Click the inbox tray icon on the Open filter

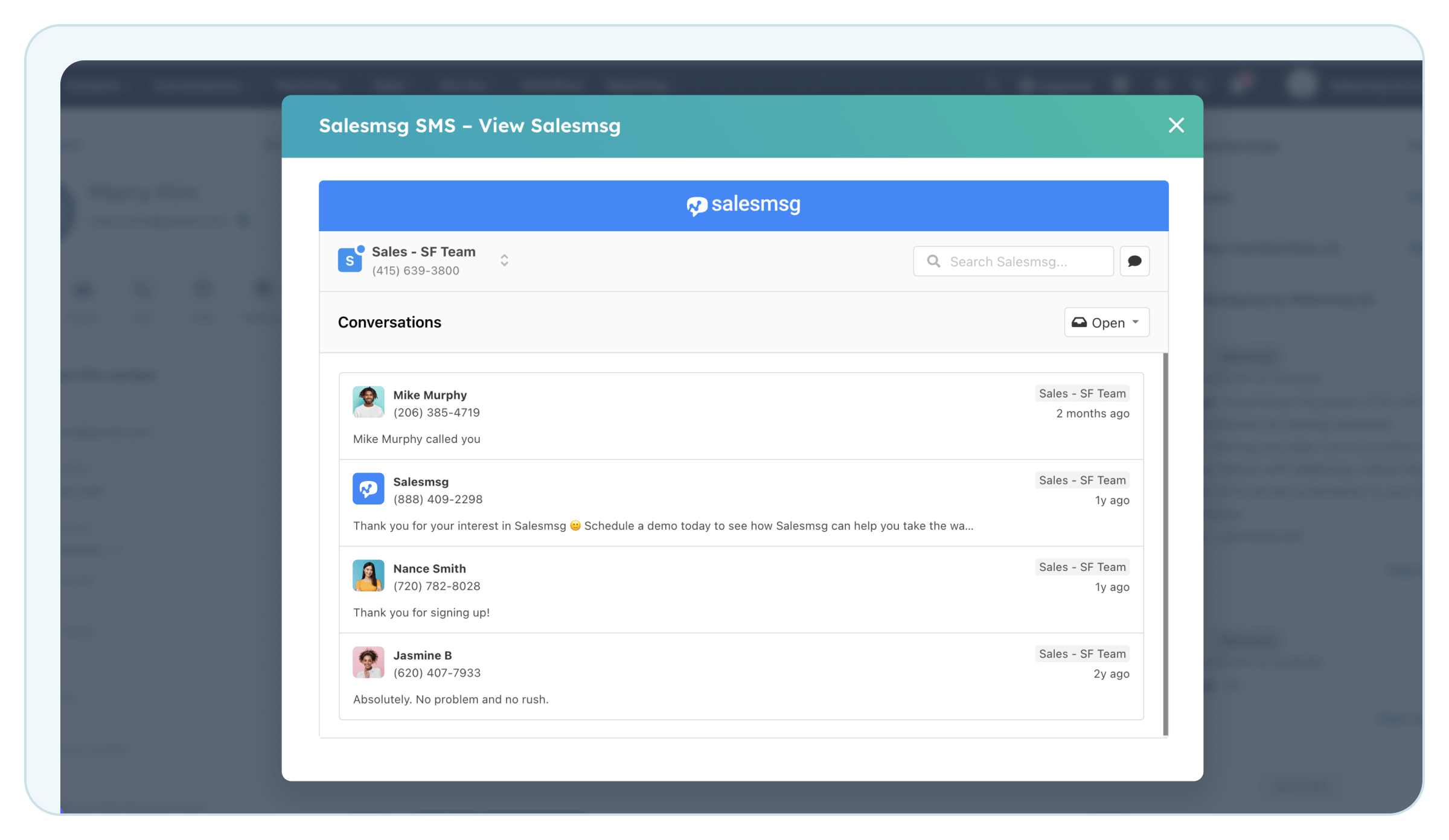1080,322
